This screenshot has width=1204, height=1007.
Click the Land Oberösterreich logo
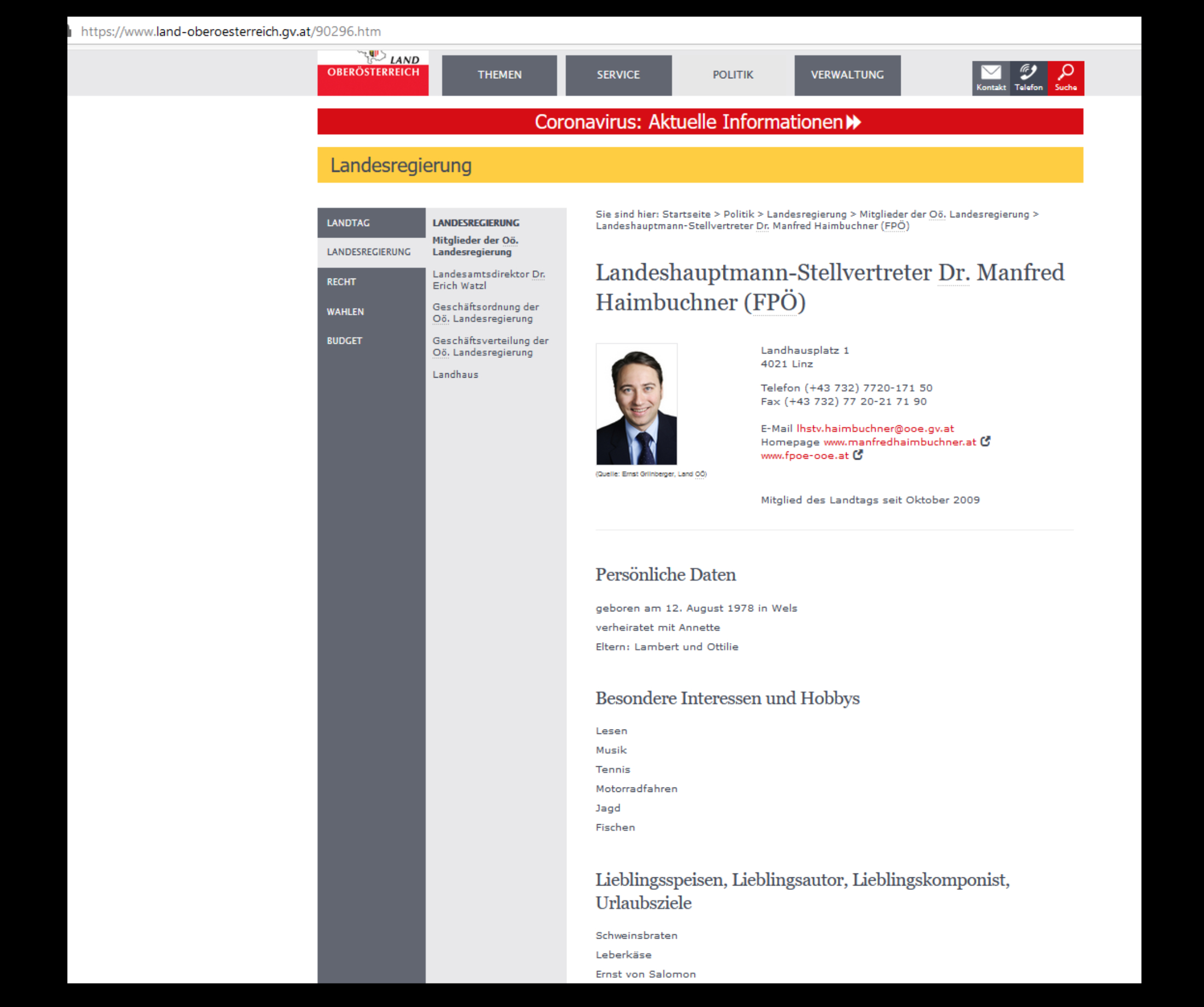coord(373,73)
